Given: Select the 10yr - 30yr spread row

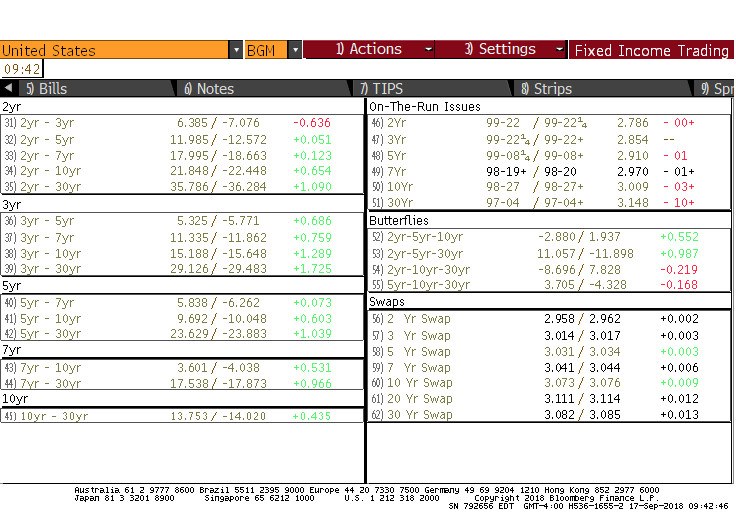Looking at the screenshot, I should point(182,416).
